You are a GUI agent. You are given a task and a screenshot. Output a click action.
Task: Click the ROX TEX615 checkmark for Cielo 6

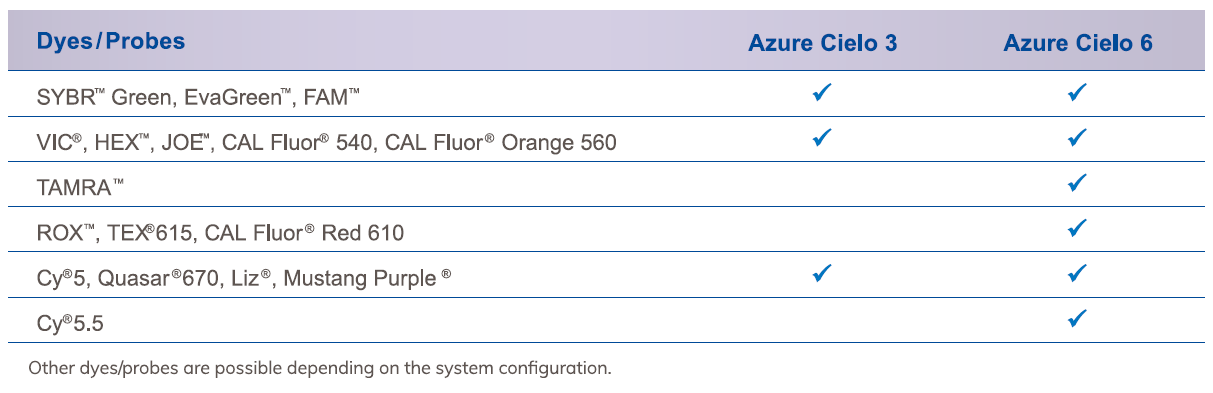[1077, 228]
